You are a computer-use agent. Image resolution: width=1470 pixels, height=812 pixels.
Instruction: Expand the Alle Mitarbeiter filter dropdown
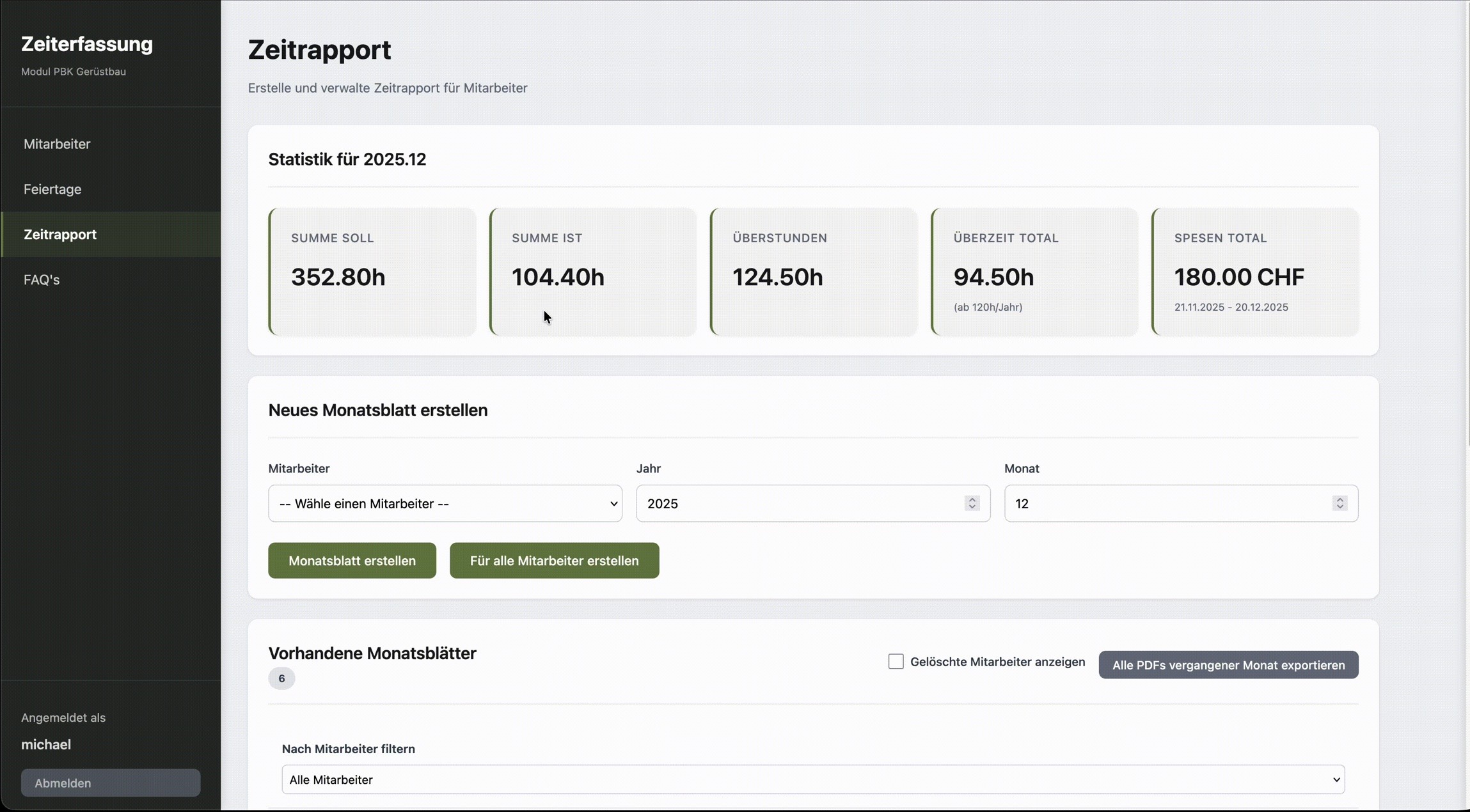pos(812,779)
